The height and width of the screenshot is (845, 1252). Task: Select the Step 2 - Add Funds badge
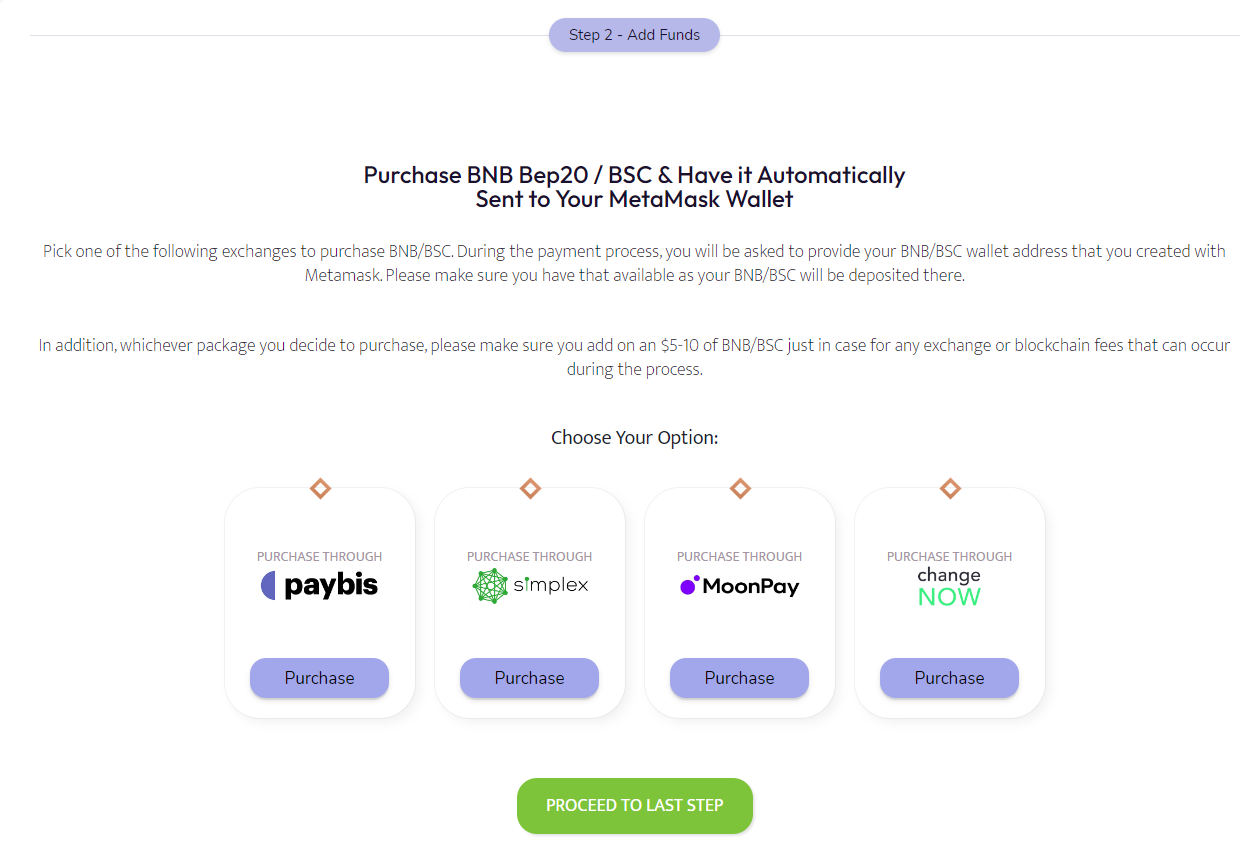click(x=634, y=35)
